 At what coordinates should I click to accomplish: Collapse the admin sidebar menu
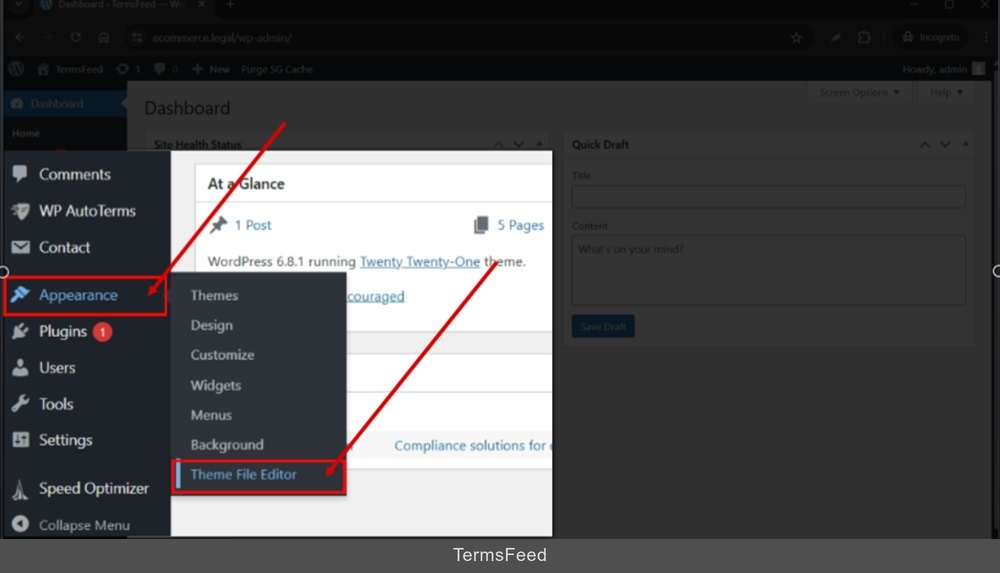[86, 525]
